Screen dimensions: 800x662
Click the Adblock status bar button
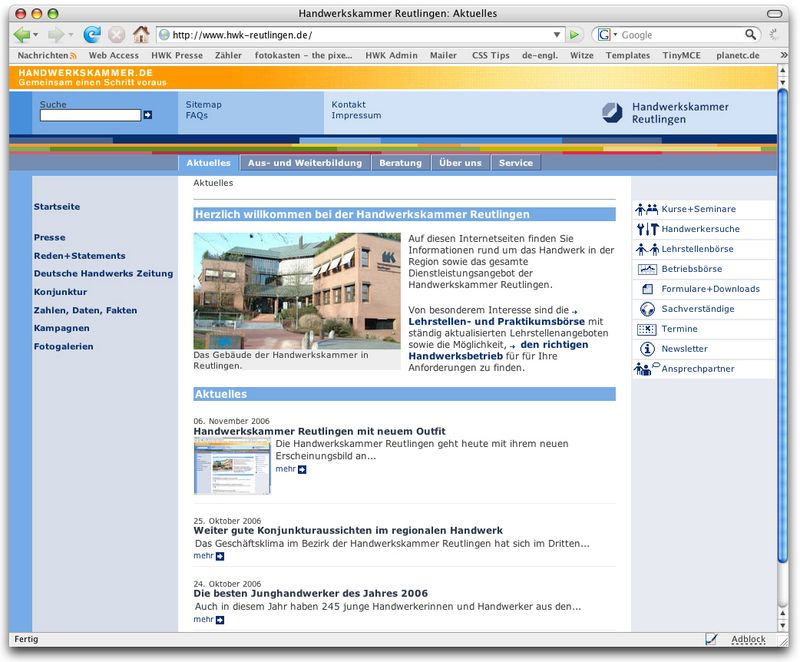click(x=748, y=639)
